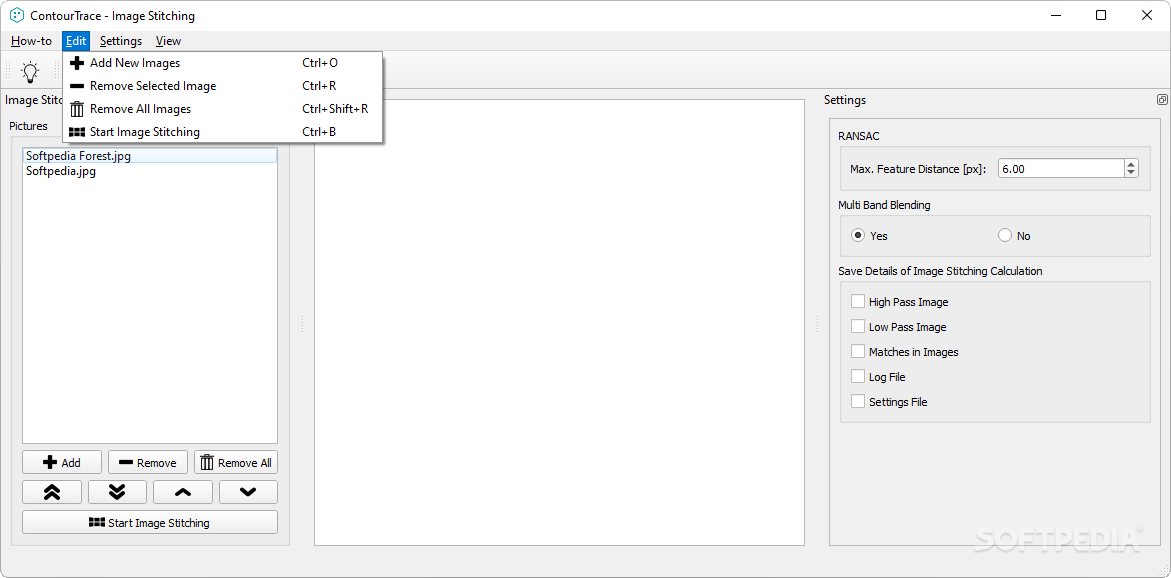
Task: Decrease Max. Feature Distance with down arrow
Action: pyautogui.click(x=1131, y=173)
